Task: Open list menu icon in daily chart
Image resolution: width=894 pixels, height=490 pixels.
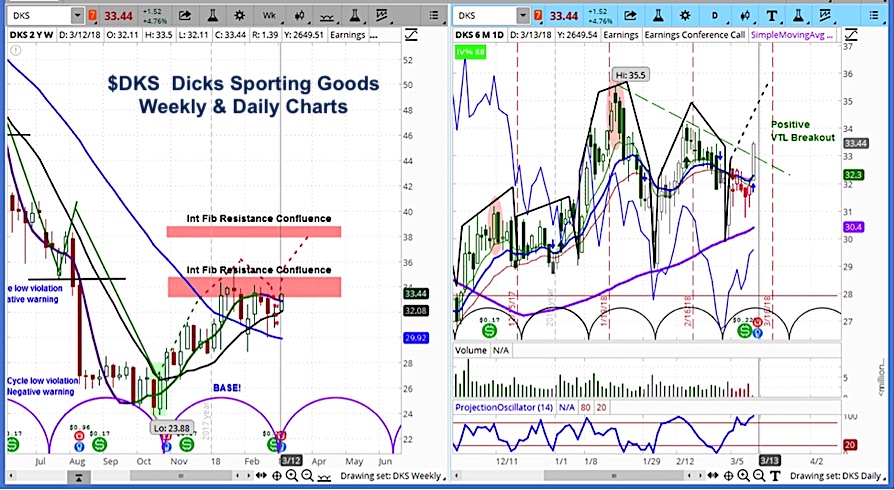Action: coord(874,15)
